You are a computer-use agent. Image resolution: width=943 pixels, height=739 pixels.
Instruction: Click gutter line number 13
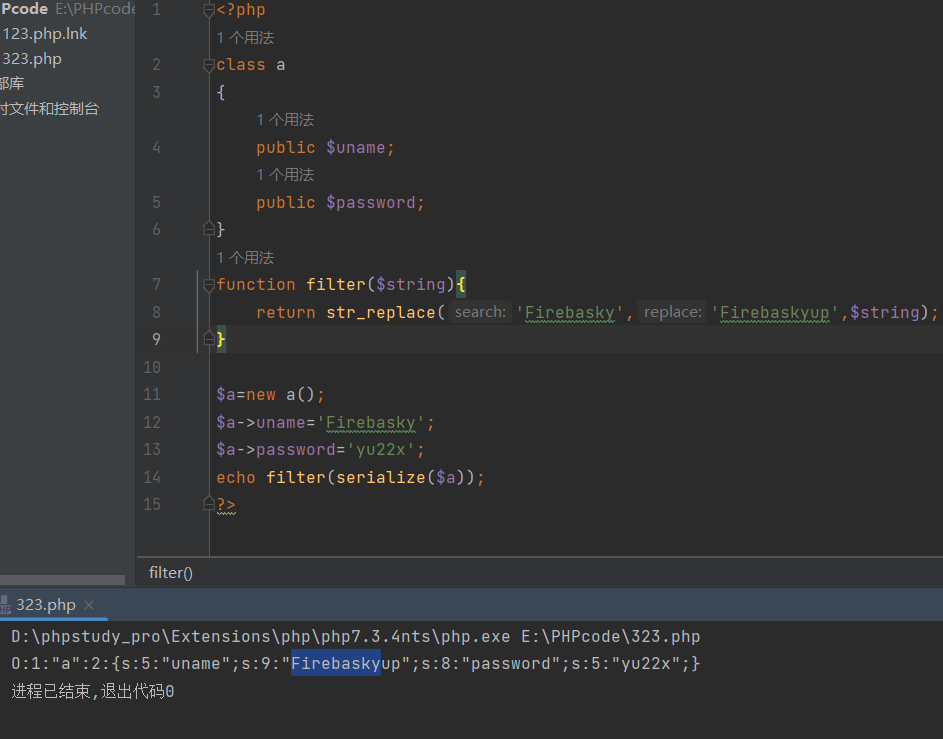(x=152, y=450)
